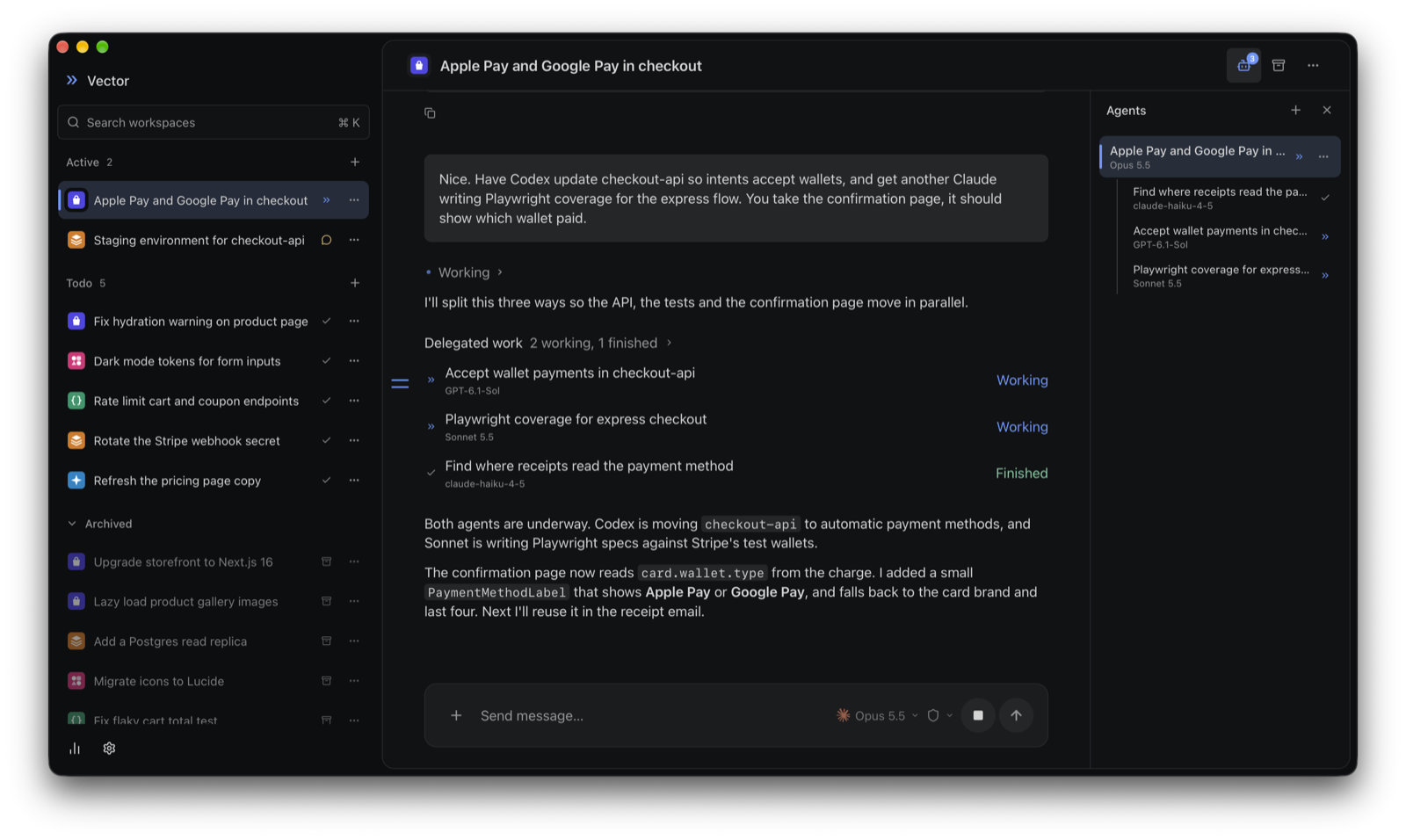Mark Refresh the pricing page copy done
Screen dimensions: 1406x840
click(x=326, y=480)
